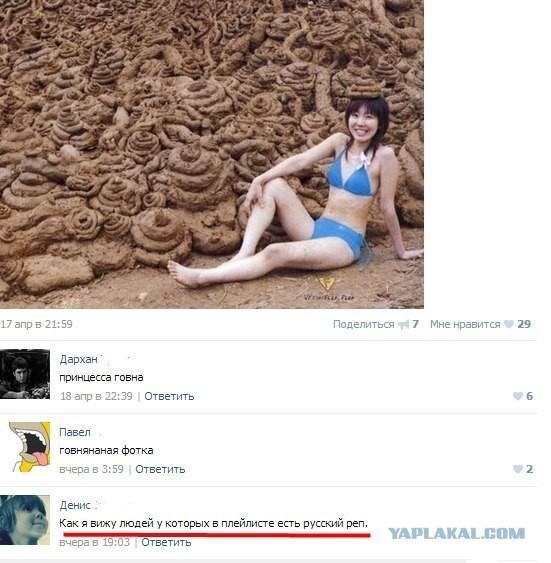551x563 pixels.
Task: Reply to Денис's comment via Ответить
Action: pyautogui.click(x=166, y=542)
